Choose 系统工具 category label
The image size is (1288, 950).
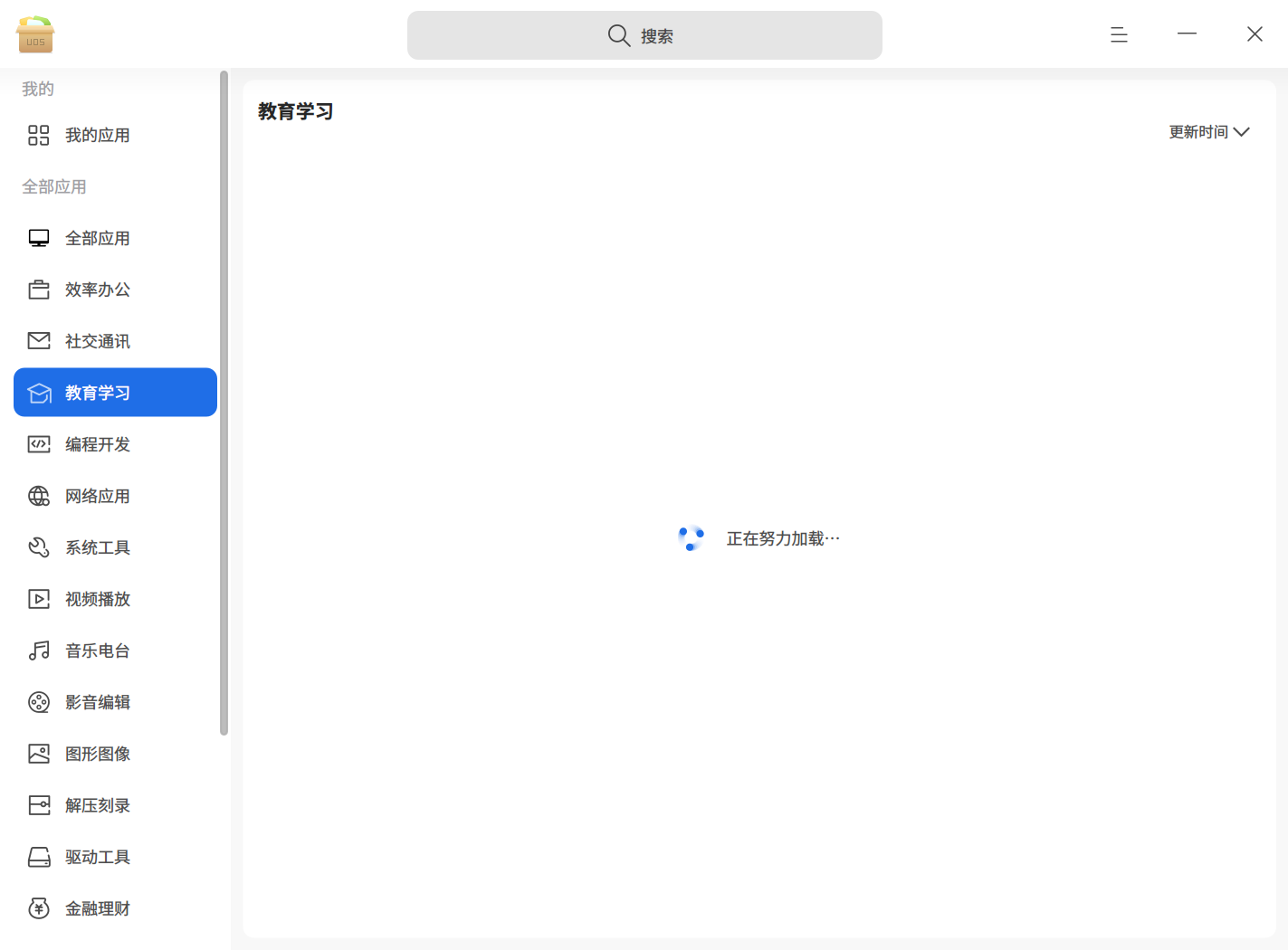click(x=98, y=548)
